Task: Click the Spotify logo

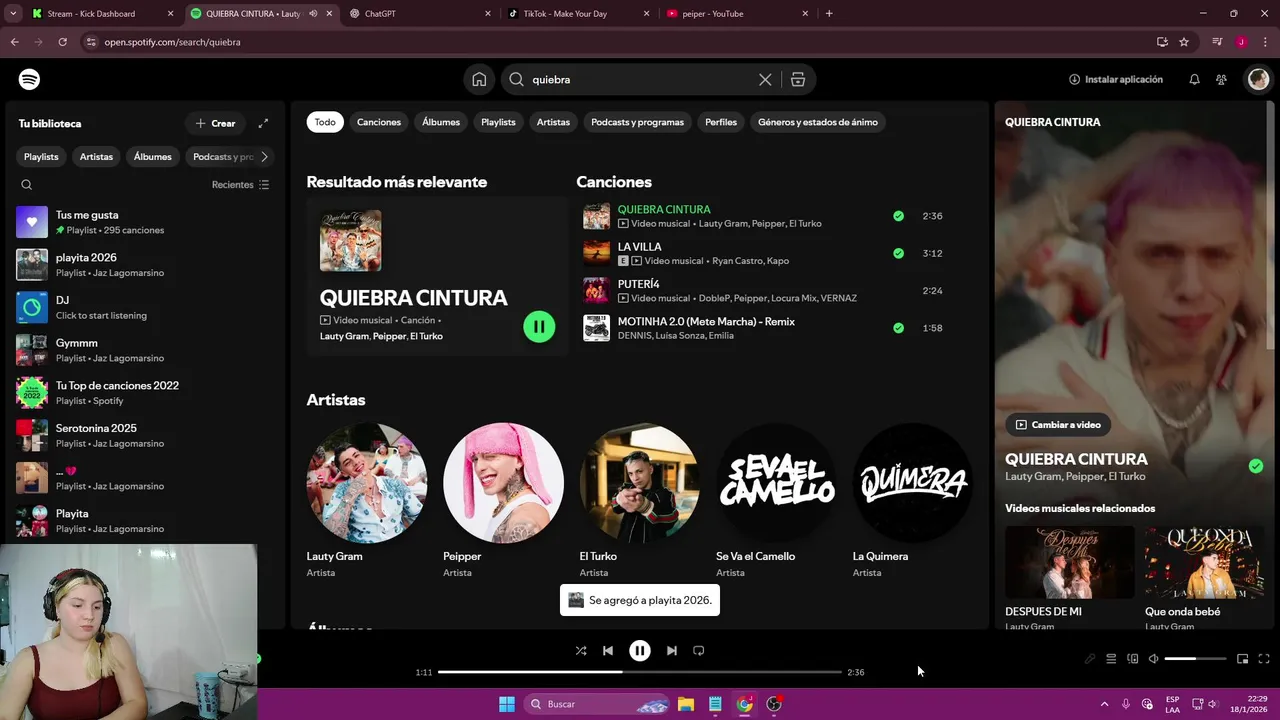Action: coord(30,79)
